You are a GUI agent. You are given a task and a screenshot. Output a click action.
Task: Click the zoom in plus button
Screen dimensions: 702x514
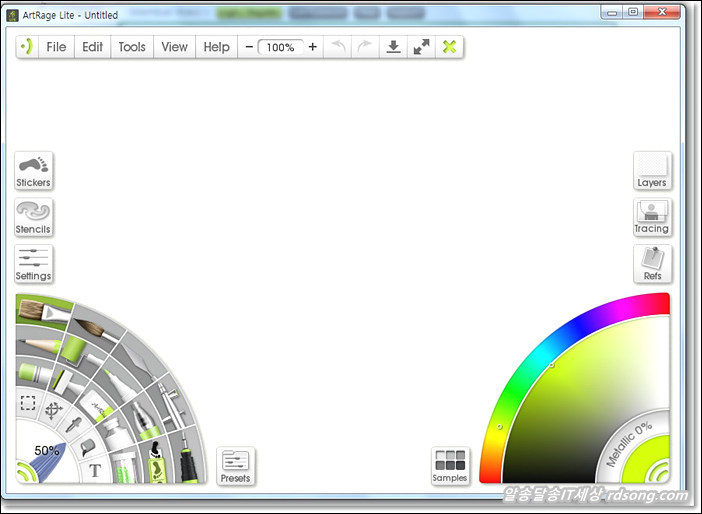313,47
